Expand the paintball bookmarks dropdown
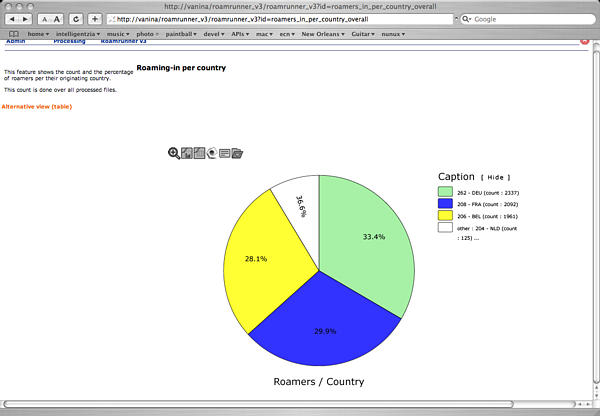 (180, 34)
